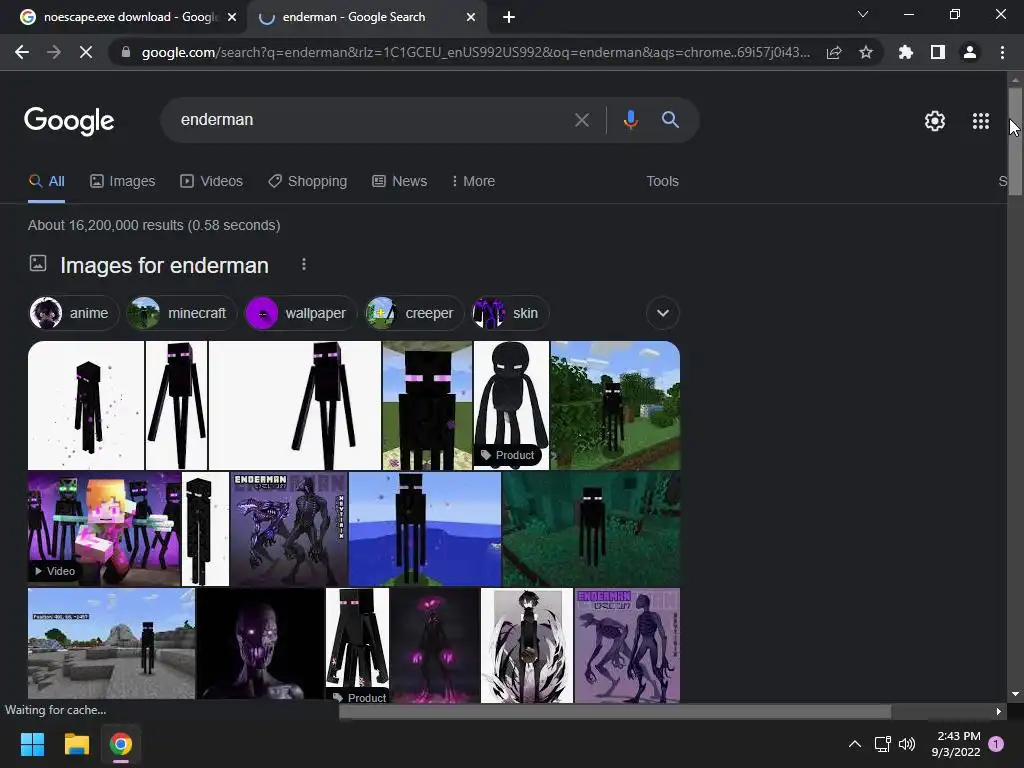Show hidden system tray icons
The width and height of the screenshot is (1024, 768).
(854, 744)
